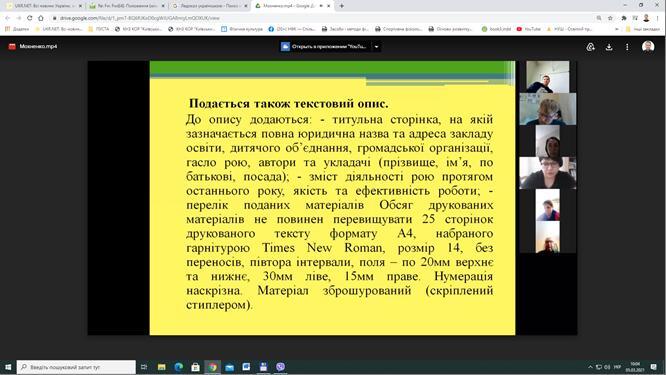The width and height of the screenshot is (666, 375).
Task: Switch to the third browser tab with Google icon
Action: (x=209, y=6)
